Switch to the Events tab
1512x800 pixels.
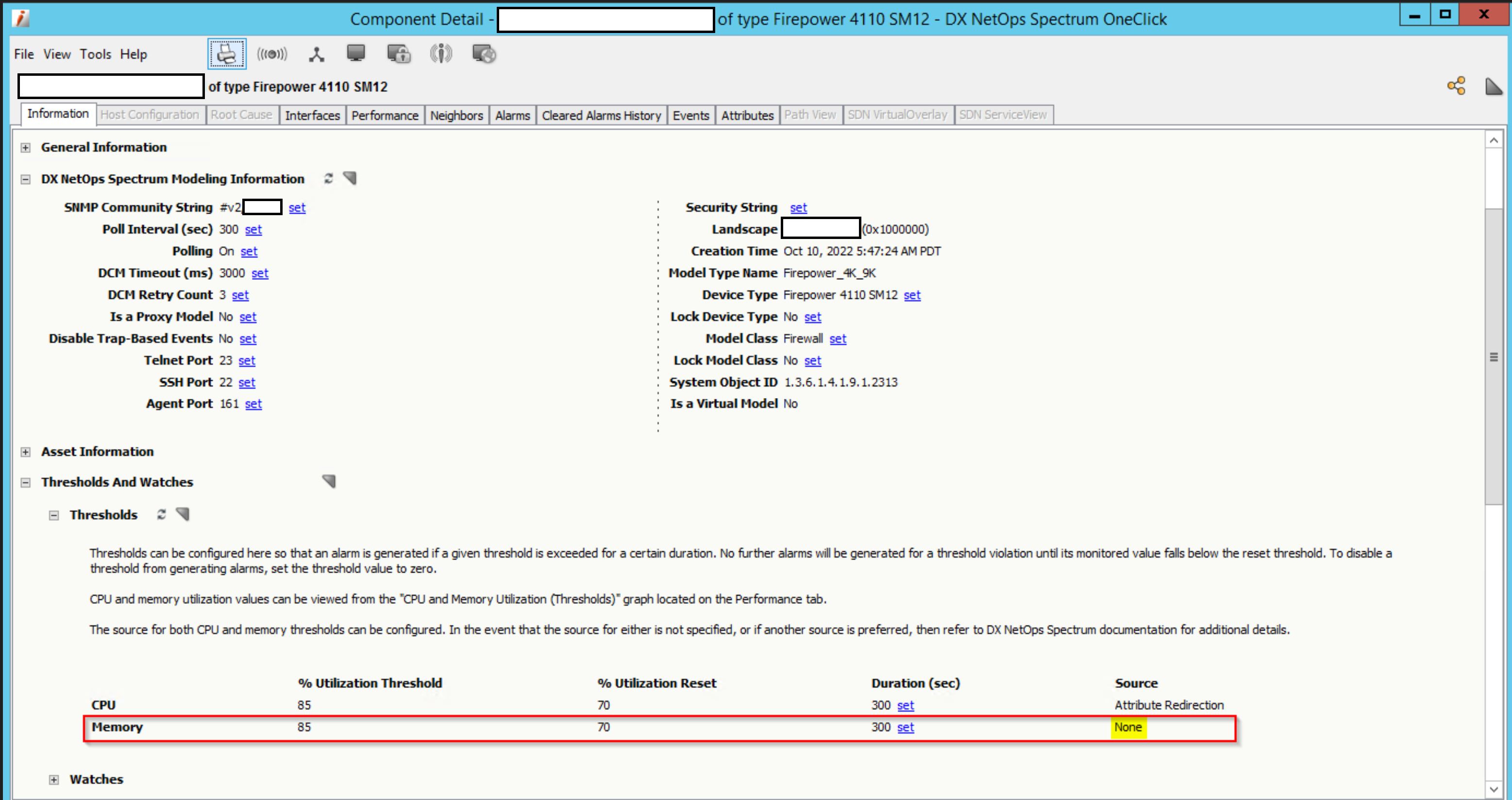coord(691,115)
